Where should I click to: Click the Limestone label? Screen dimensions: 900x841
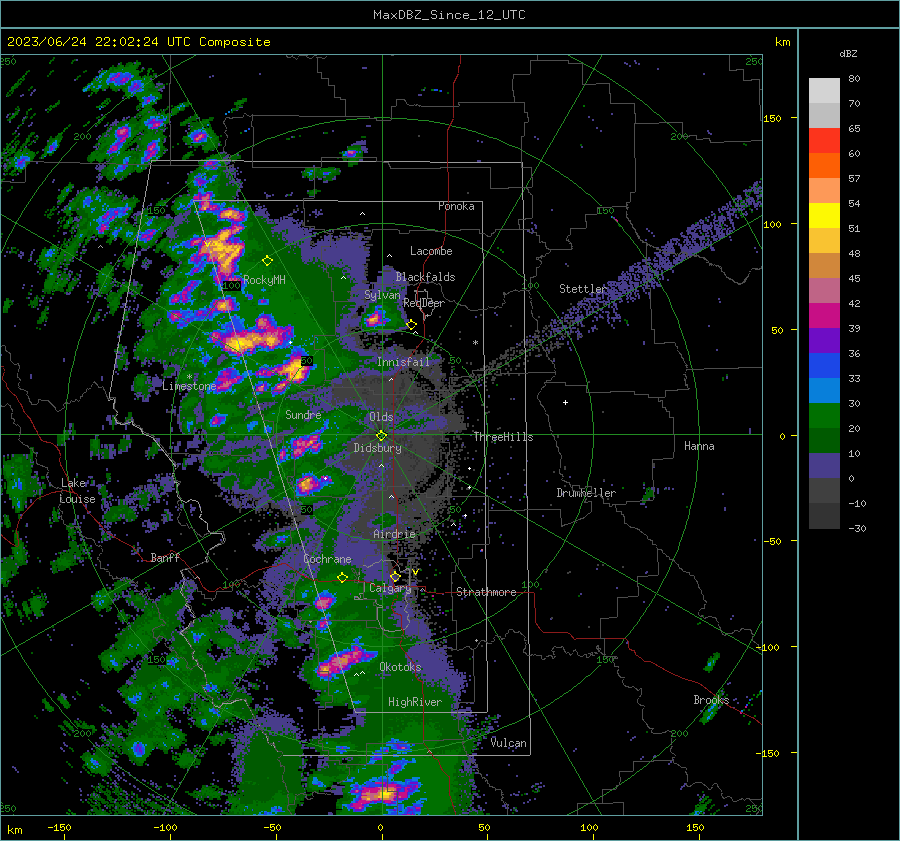(x=189, y=386)
